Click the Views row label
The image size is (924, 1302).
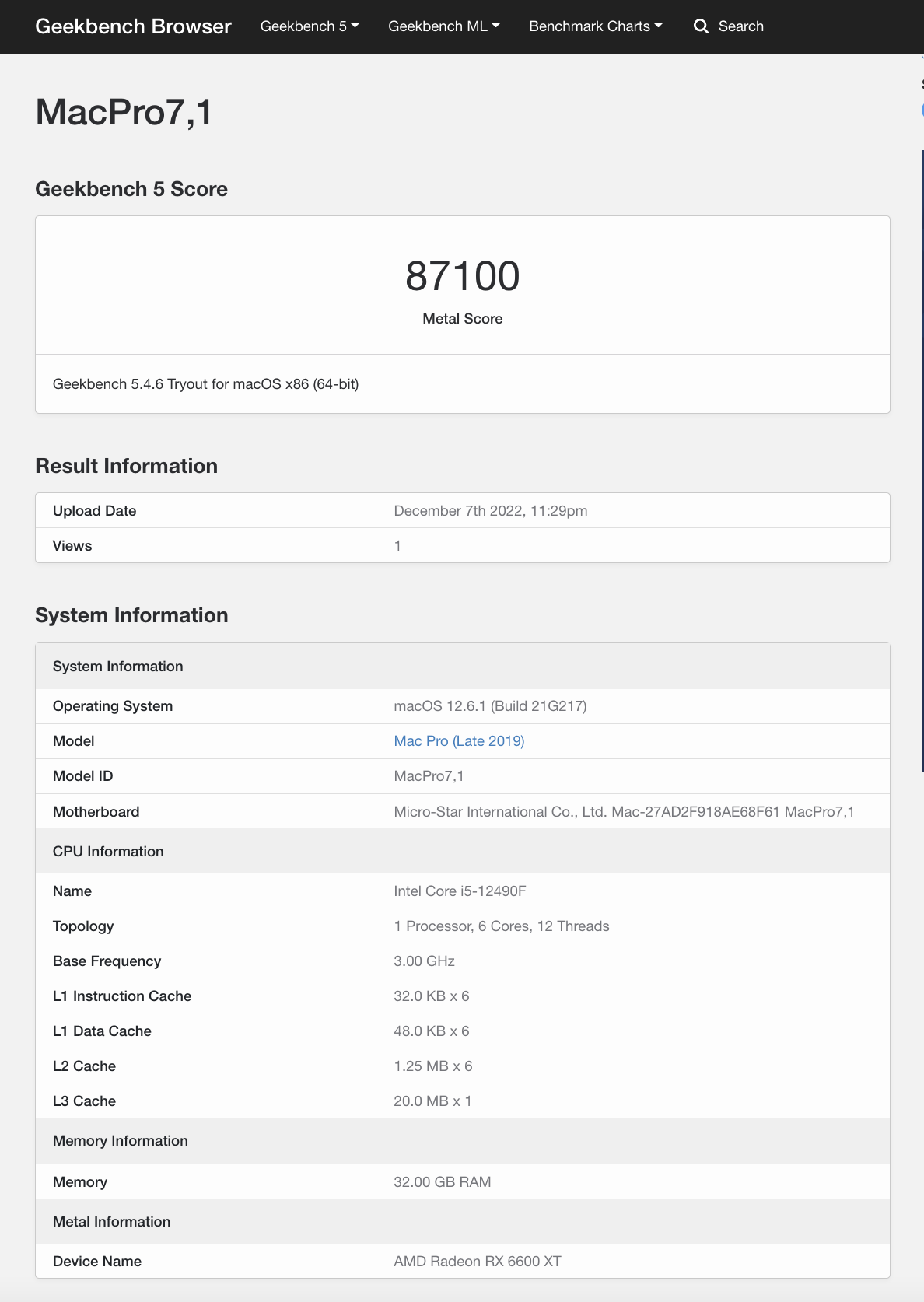point(72,546)
